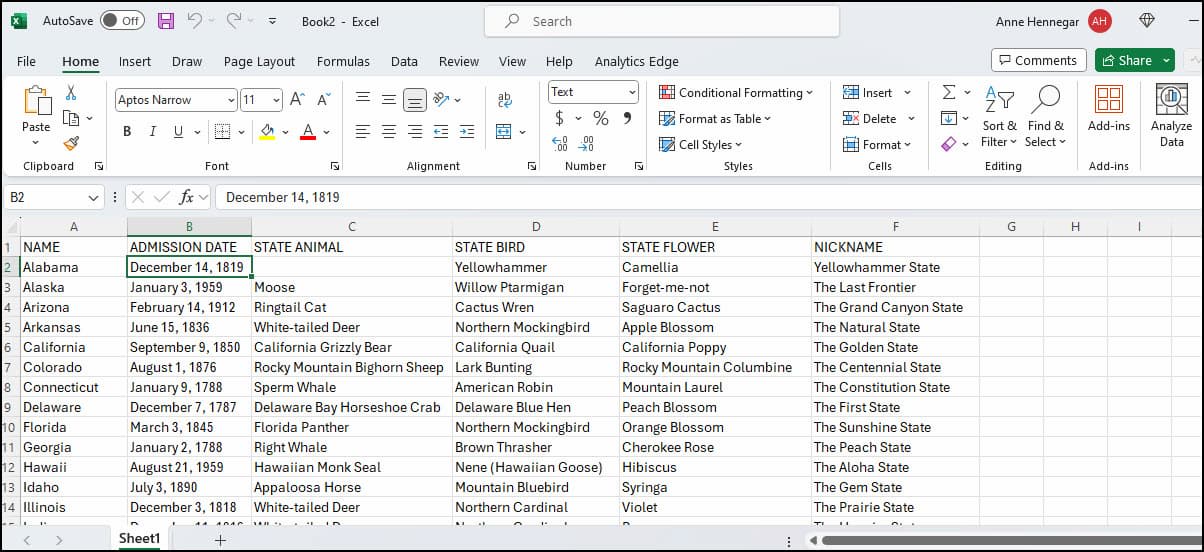Viewport: 1204px width, 552px height.
Task: Open the Find & Select menu
Action: [1045, 117]
